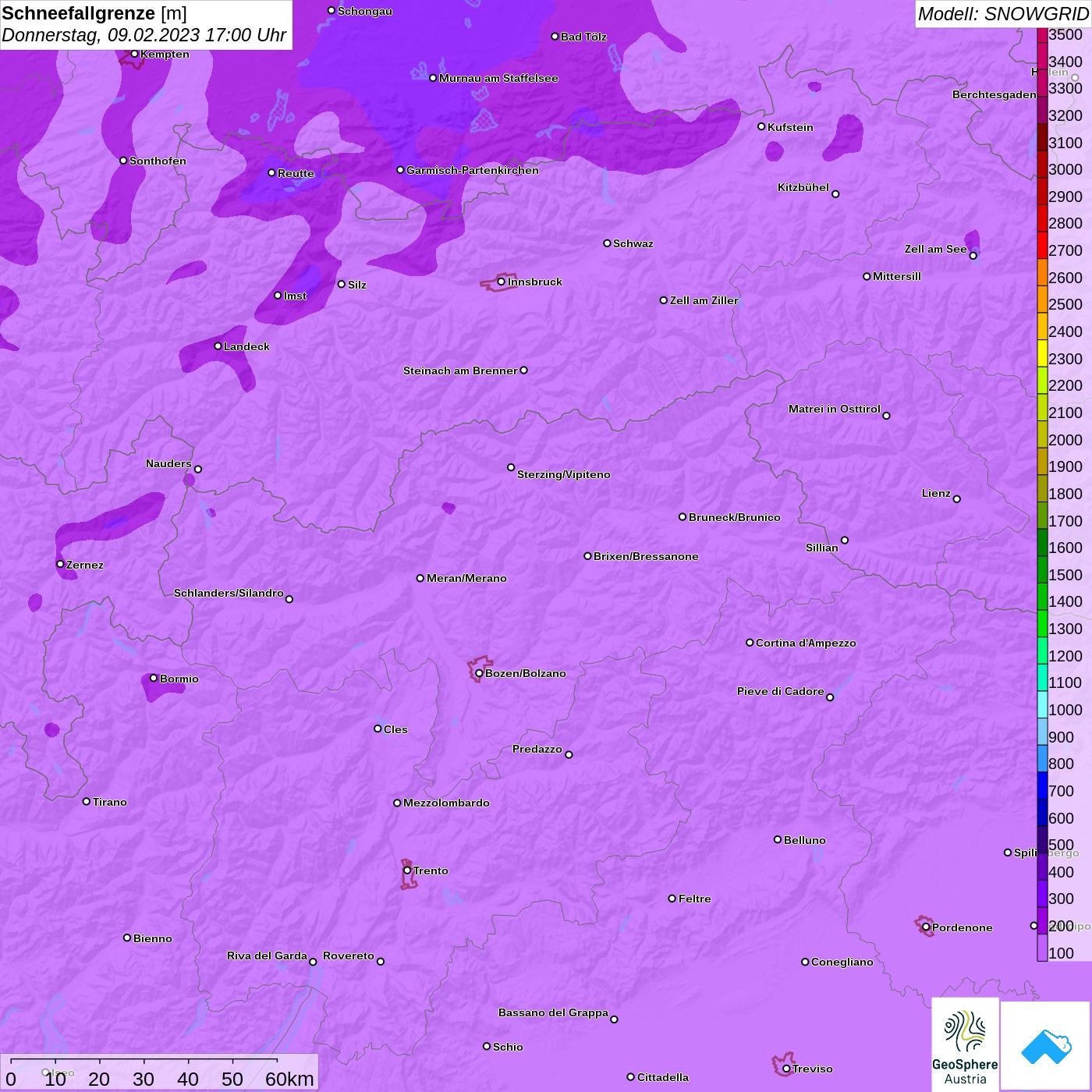Click the Imst location dot
Viewport: 1092px width, 1092px height.
tap(278, 296)
